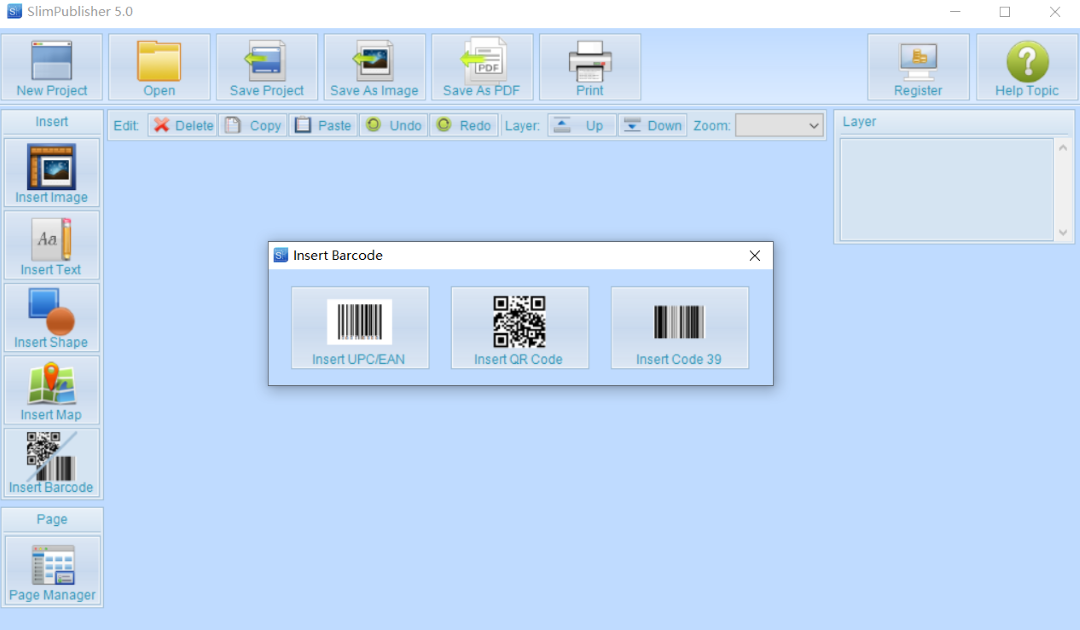
Task: Insert a QR Code barcode
Action: 519,327
